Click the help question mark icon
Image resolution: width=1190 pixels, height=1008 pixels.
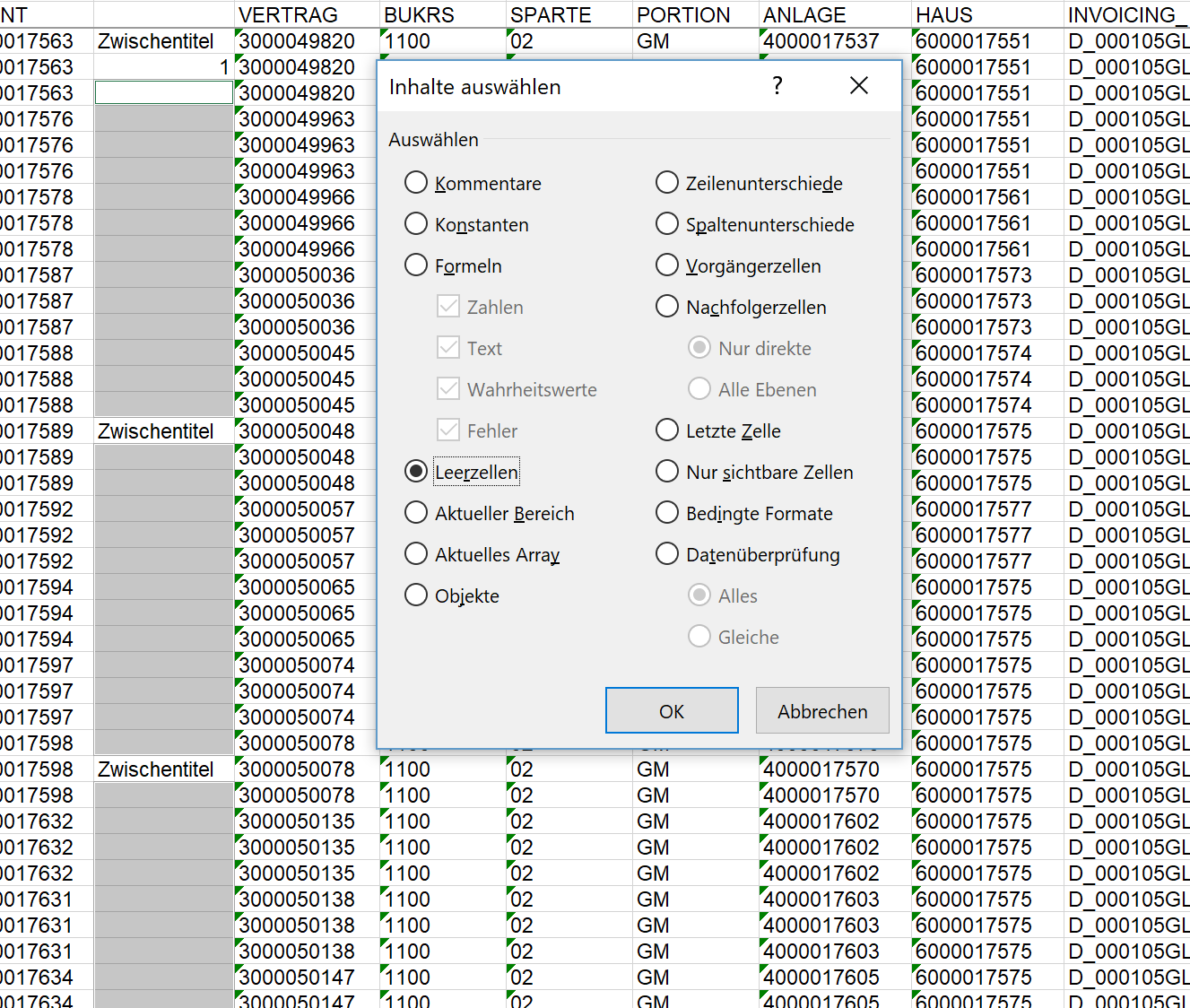(777, 86)
